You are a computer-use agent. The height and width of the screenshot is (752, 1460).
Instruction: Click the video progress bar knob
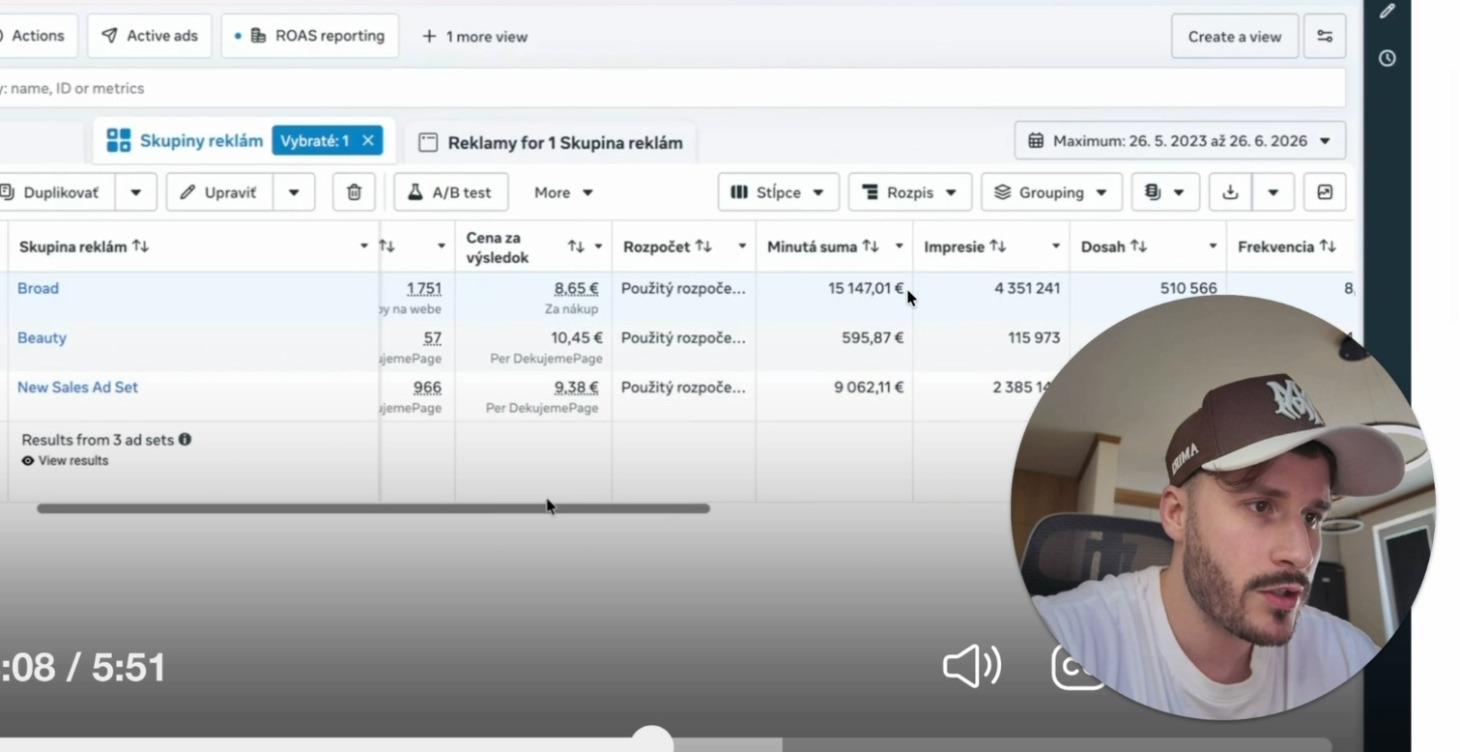click(652, 741)
